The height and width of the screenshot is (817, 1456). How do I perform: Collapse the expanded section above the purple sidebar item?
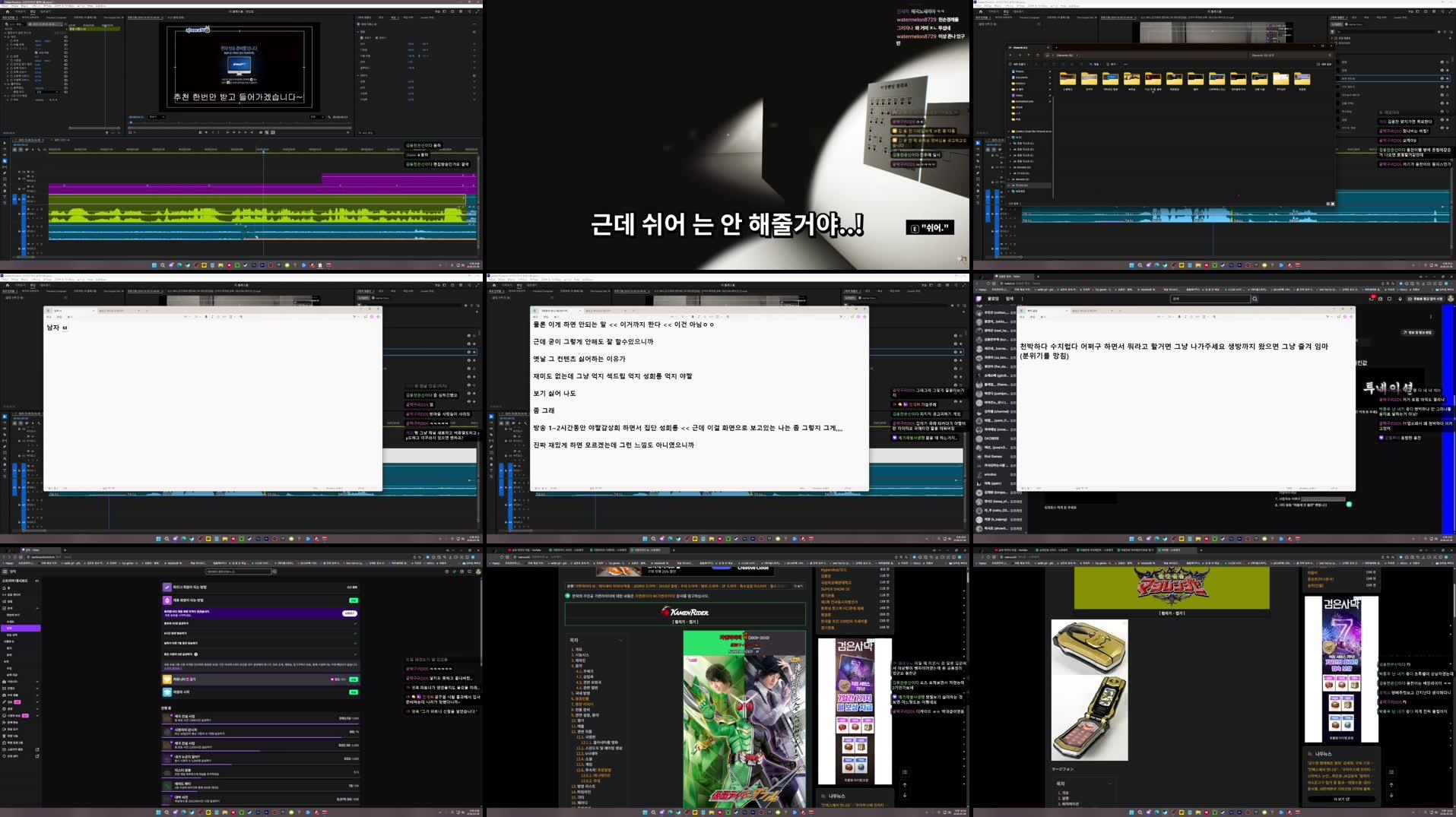click(x=36, y=608)
